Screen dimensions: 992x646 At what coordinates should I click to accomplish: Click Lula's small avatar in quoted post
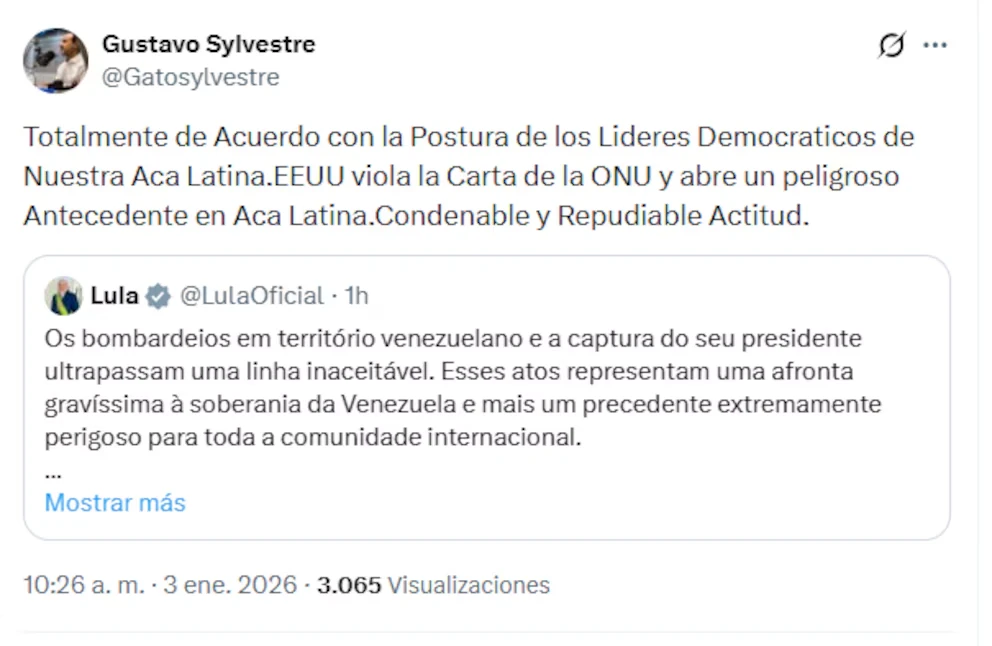point(63,296)
